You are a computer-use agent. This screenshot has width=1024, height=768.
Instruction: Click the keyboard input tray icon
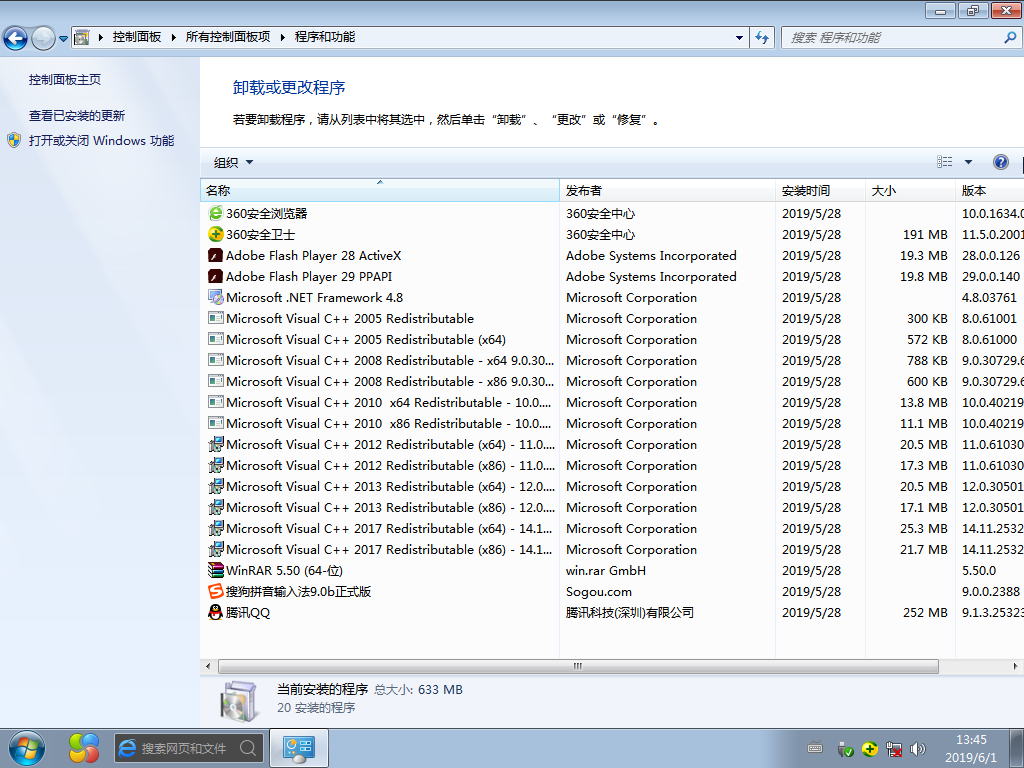tap(814, 748)
